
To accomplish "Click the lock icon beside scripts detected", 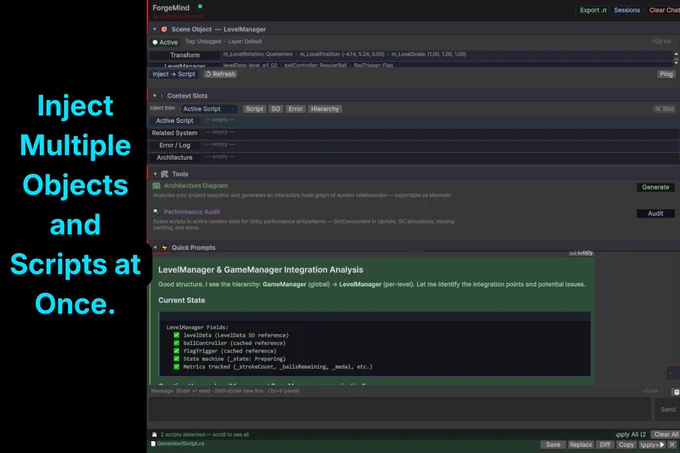I will tap(154, 434).
